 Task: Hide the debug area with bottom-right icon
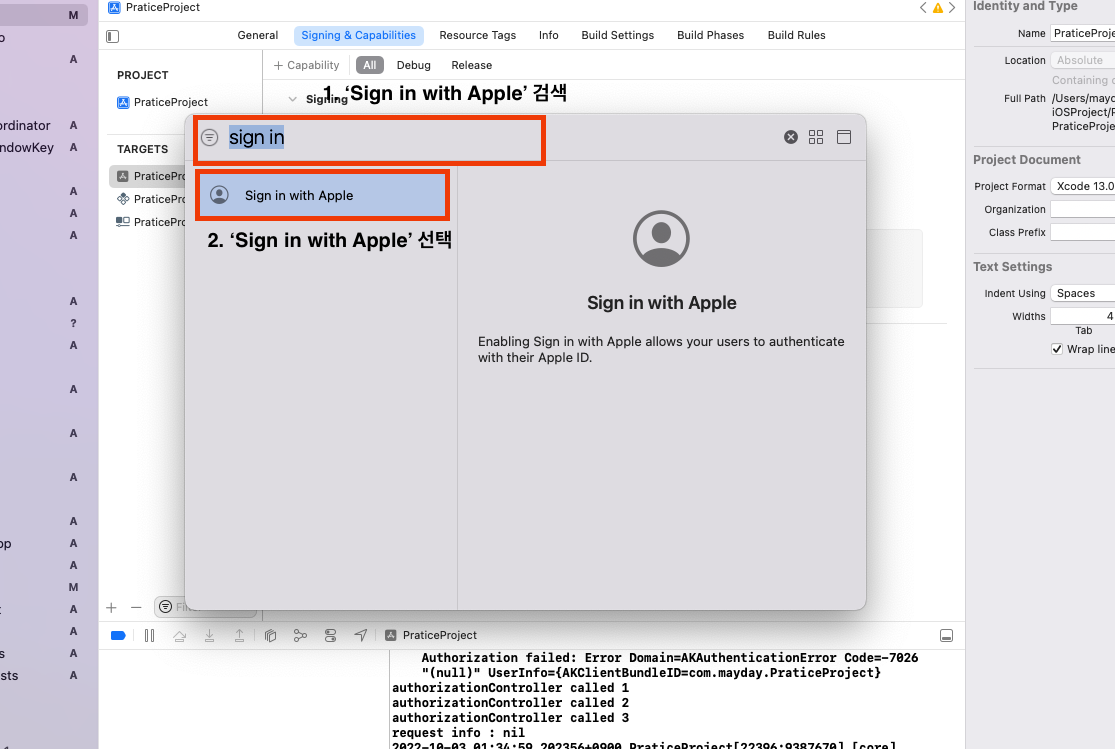(946, 636)
